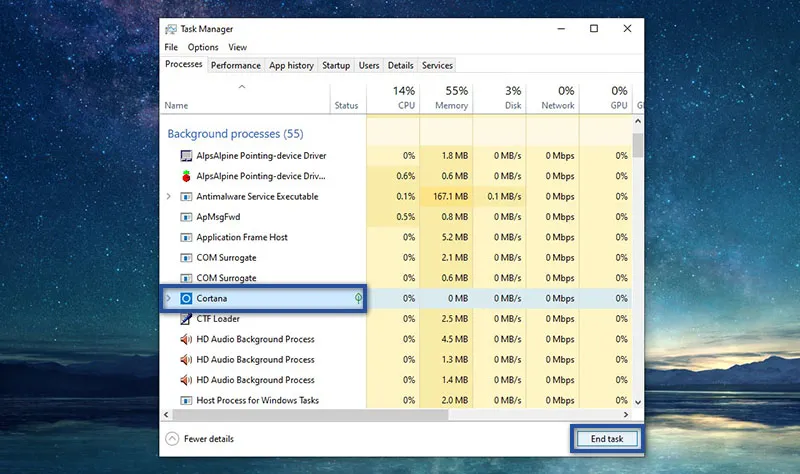Viewport: 800px width, 474px height.
Task: Sort by the CPU column header
Action: 393,98
